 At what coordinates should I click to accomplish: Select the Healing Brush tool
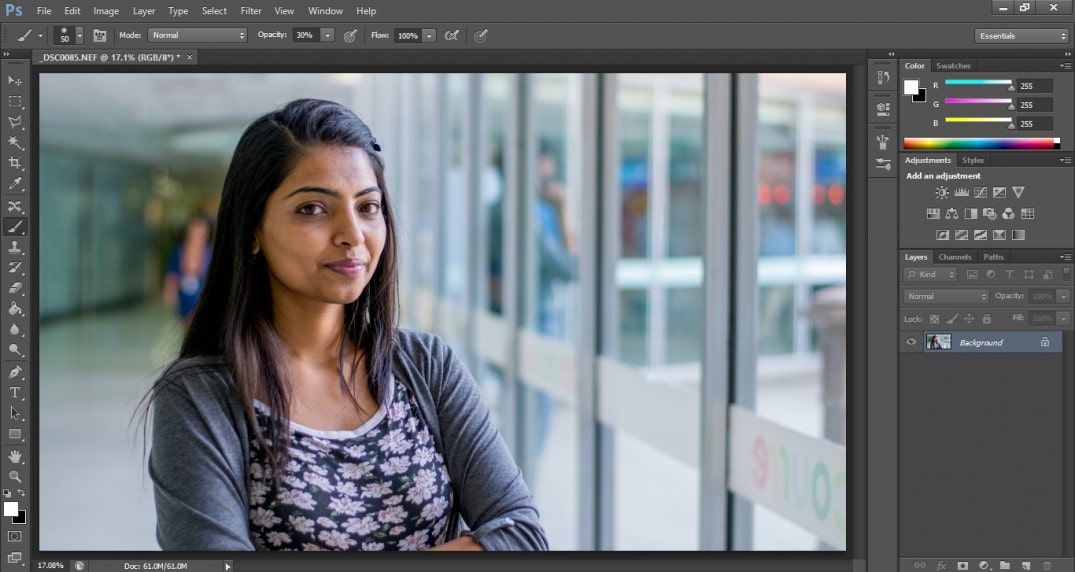coord(14,206)
